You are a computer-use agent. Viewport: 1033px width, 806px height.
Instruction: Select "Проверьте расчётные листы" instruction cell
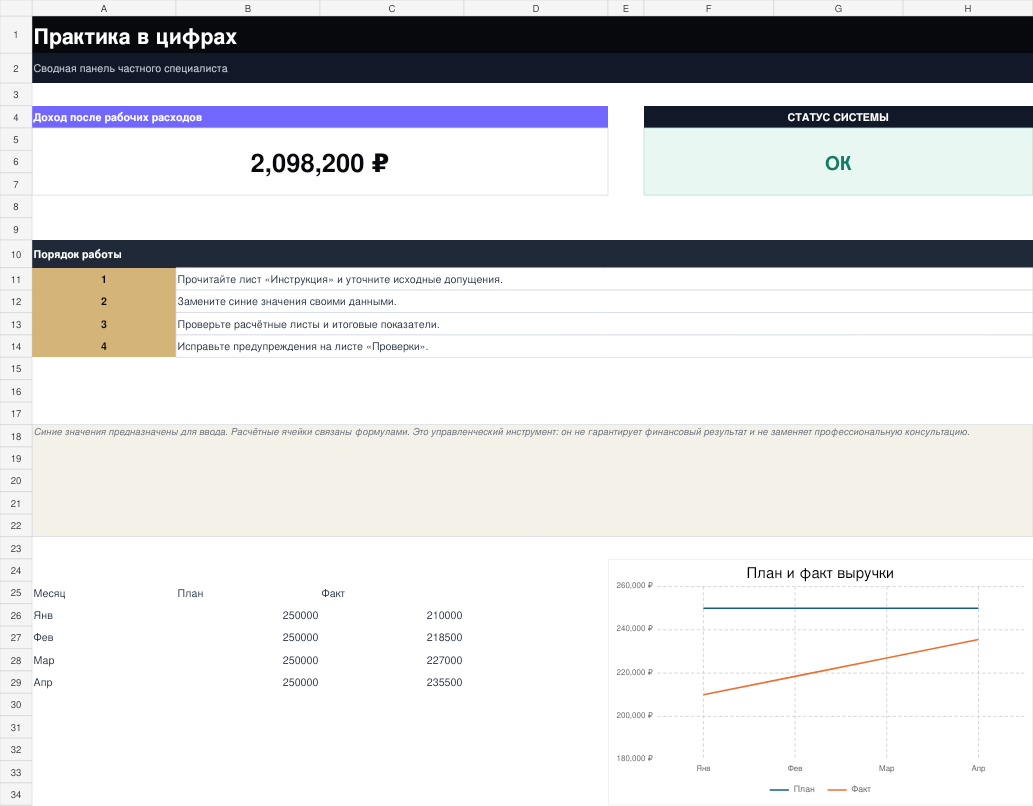click(x=604, y=324)
